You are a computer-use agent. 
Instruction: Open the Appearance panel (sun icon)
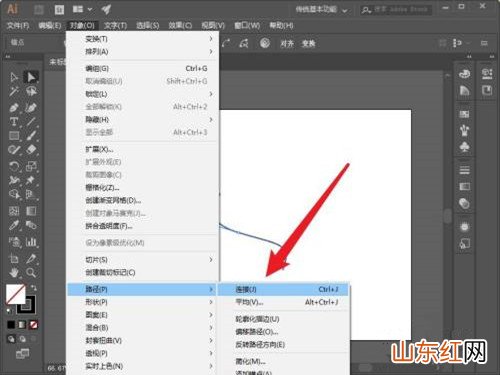(x=464, y=227)
